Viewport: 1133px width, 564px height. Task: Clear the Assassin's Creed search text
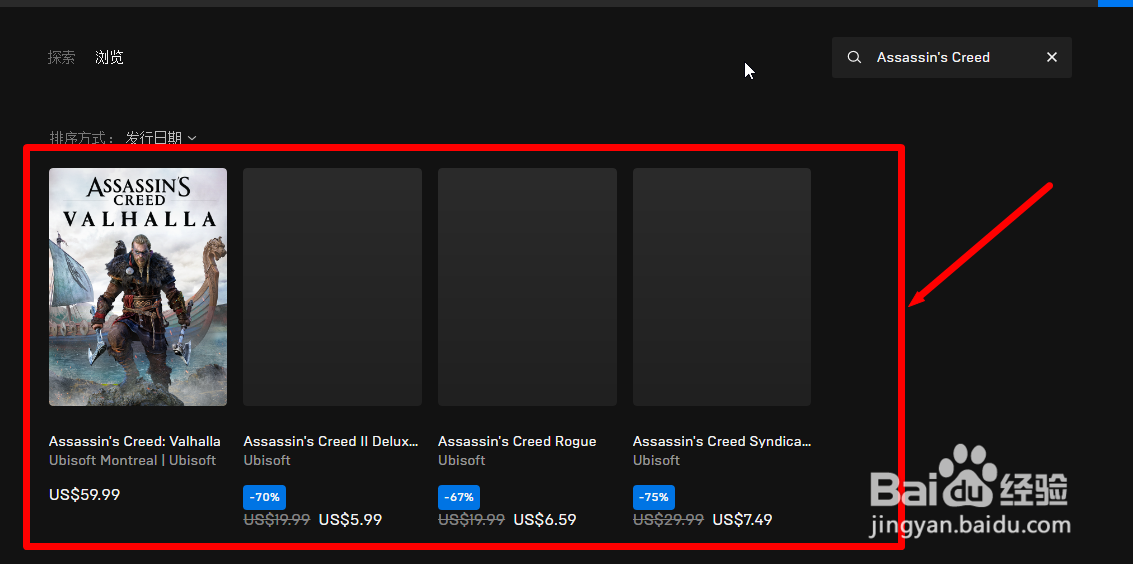pyautogui.click(x=1052, y=57)
